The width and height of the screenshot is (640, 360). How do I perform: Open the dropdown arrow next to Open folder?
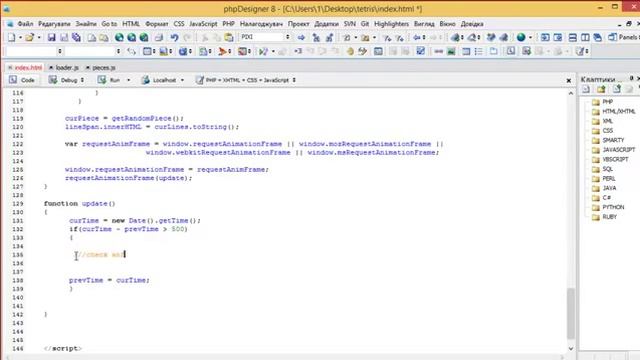39,38
